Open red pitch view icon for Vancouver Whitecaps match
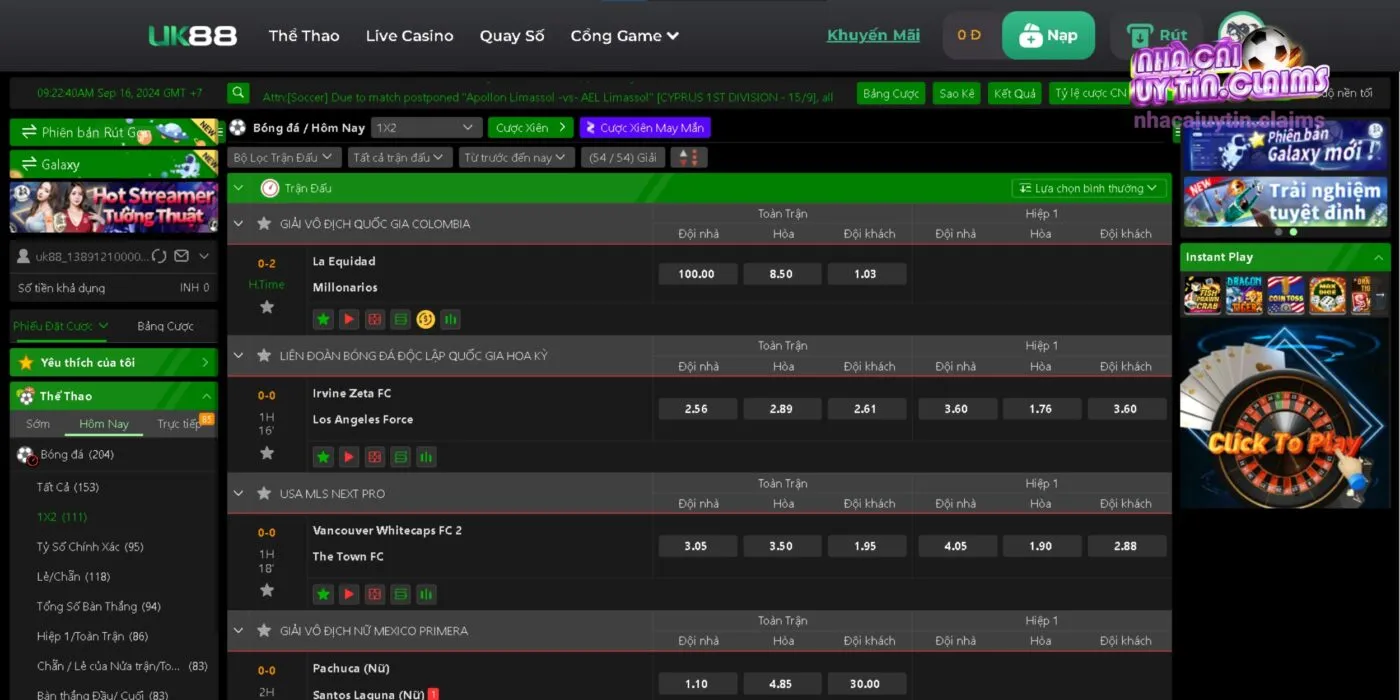 [374, 594]
